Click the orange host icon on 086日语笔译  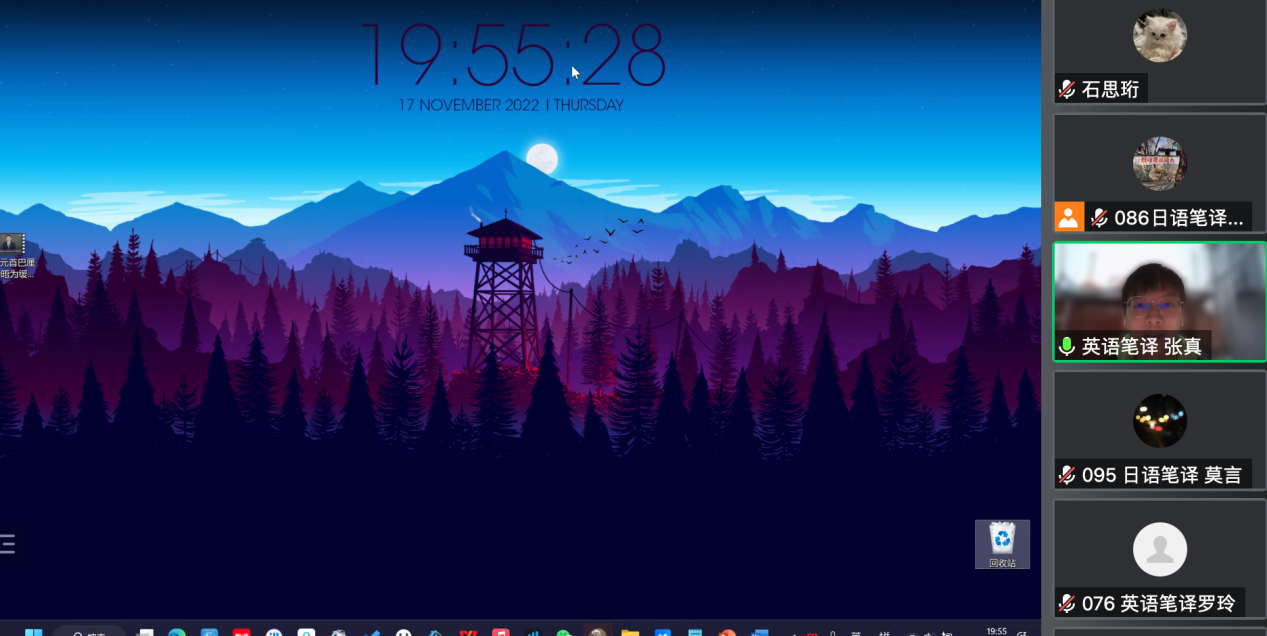1070,217
